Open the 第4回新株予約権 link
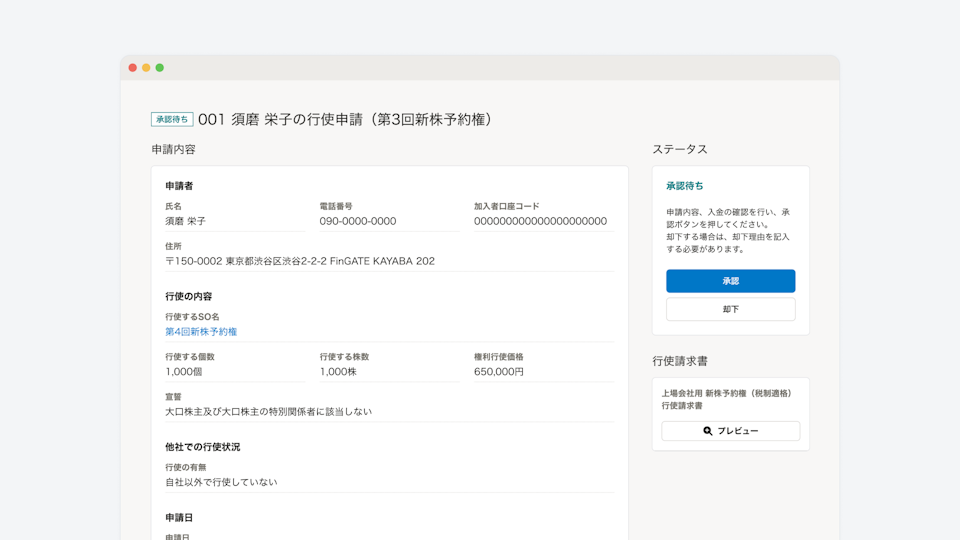This screenshot has height=540, width=960. (x=201, y=331)
